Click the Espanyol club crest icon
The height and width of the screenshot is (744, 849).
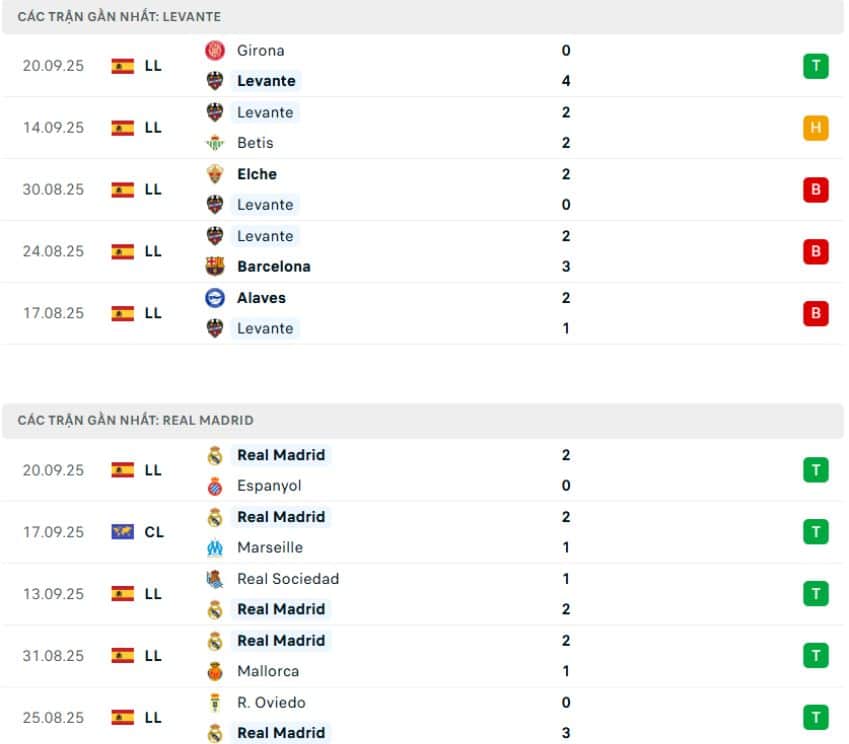pyautogui.click(x=214, y=486)
